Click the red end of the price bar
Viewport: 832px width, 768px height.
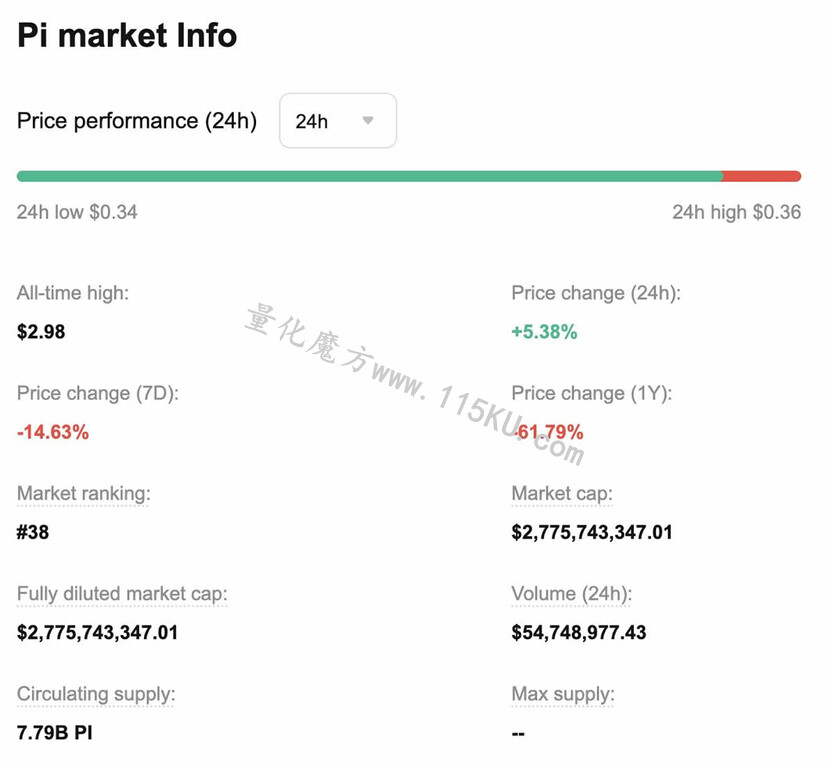(761, 176)
